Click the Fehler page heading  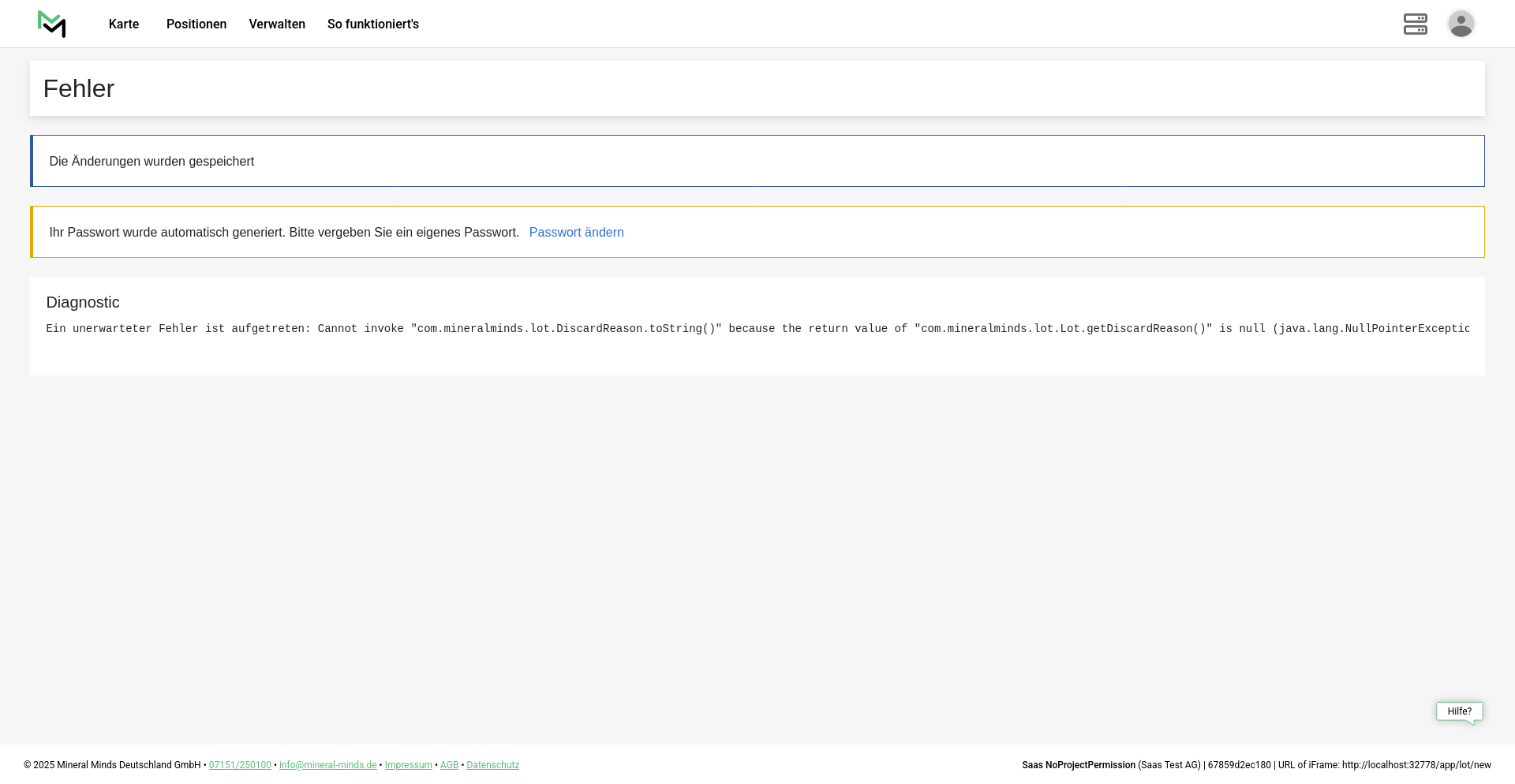[x=79, y=89]
